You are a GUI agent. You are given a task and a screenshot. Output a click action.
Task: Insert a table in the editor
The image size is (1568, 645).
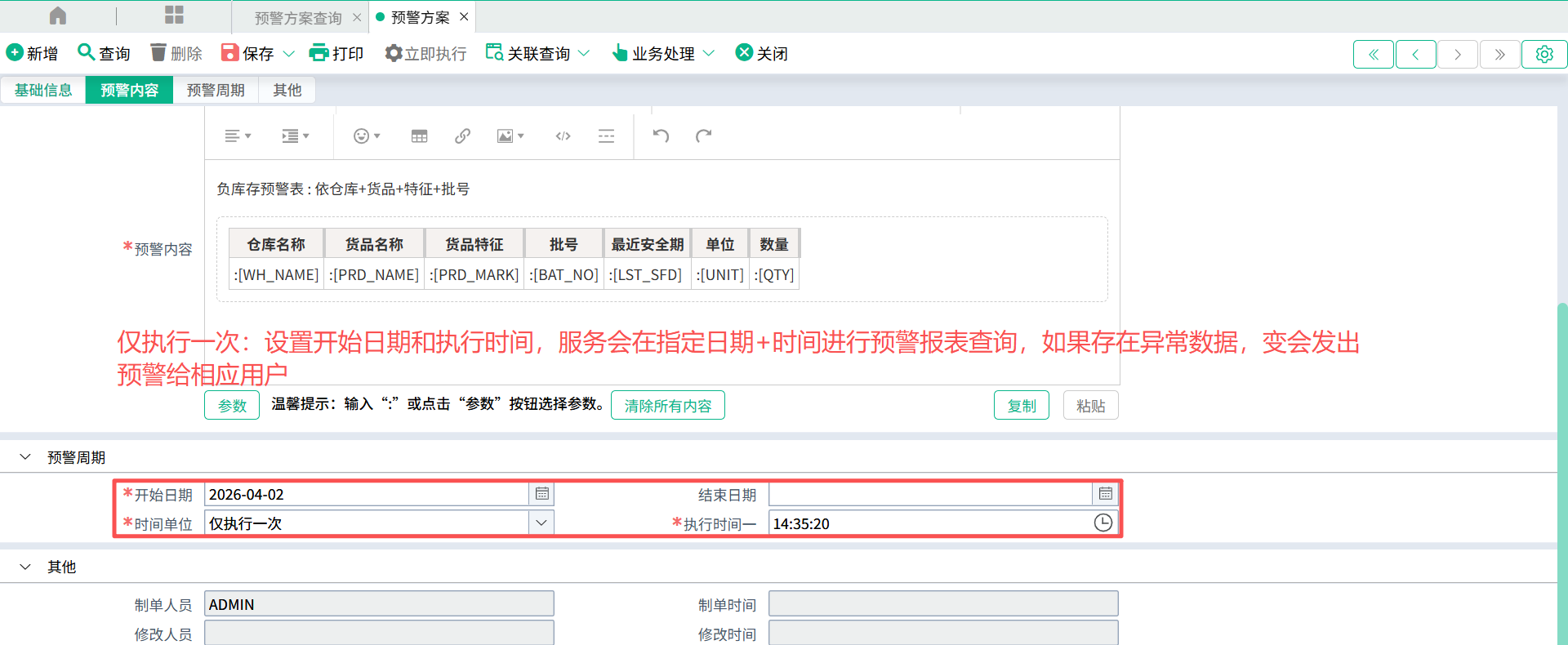419,136
